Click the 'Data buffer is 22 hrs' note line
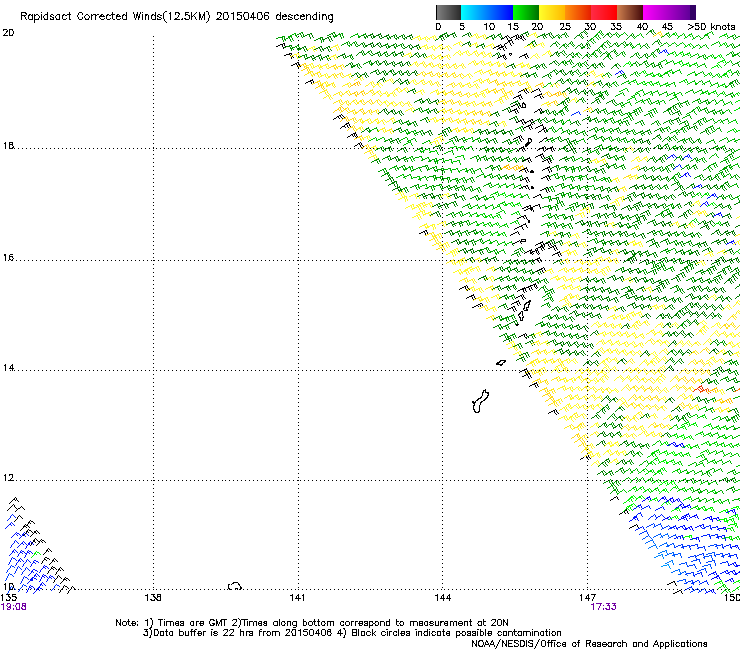 point(352,633)
